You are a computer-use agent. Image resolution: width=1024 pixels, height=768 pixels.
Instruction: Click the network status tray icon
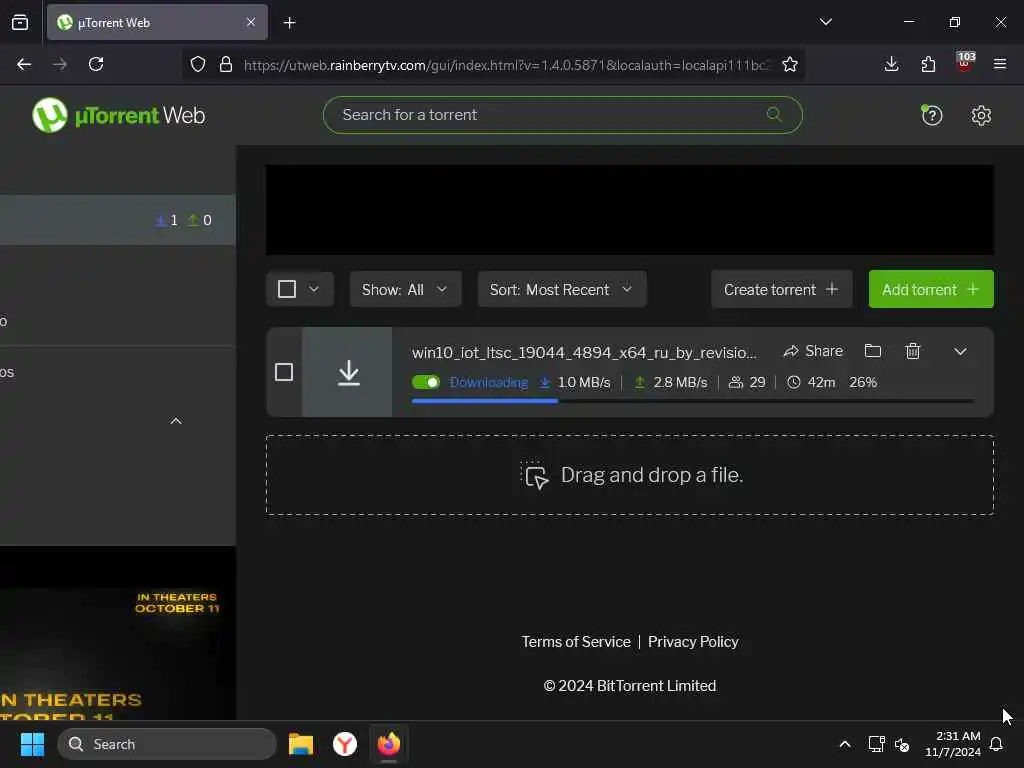click(x=876, y=744)
